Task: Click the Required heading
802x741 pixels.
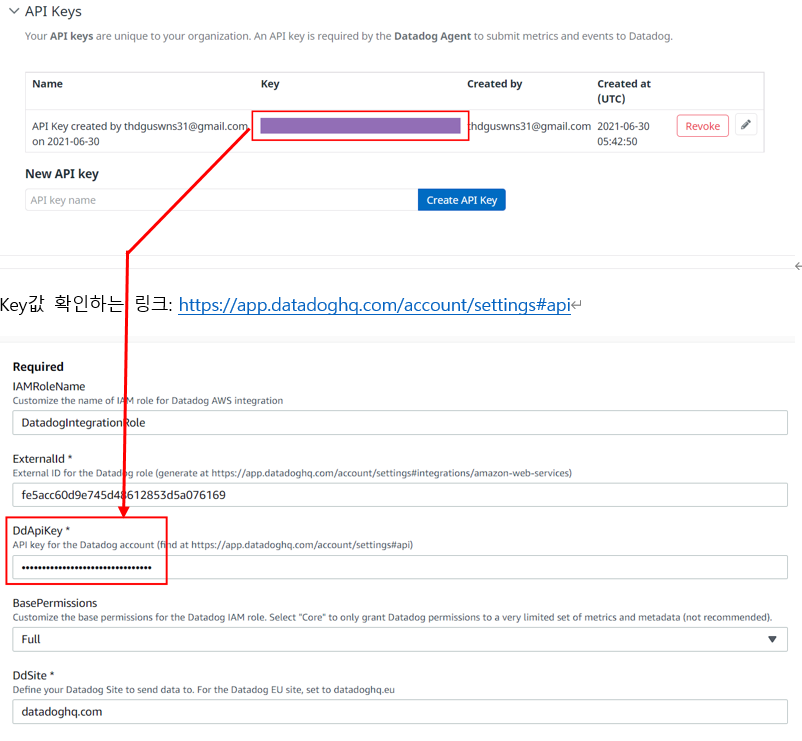Action: (38, 367)
